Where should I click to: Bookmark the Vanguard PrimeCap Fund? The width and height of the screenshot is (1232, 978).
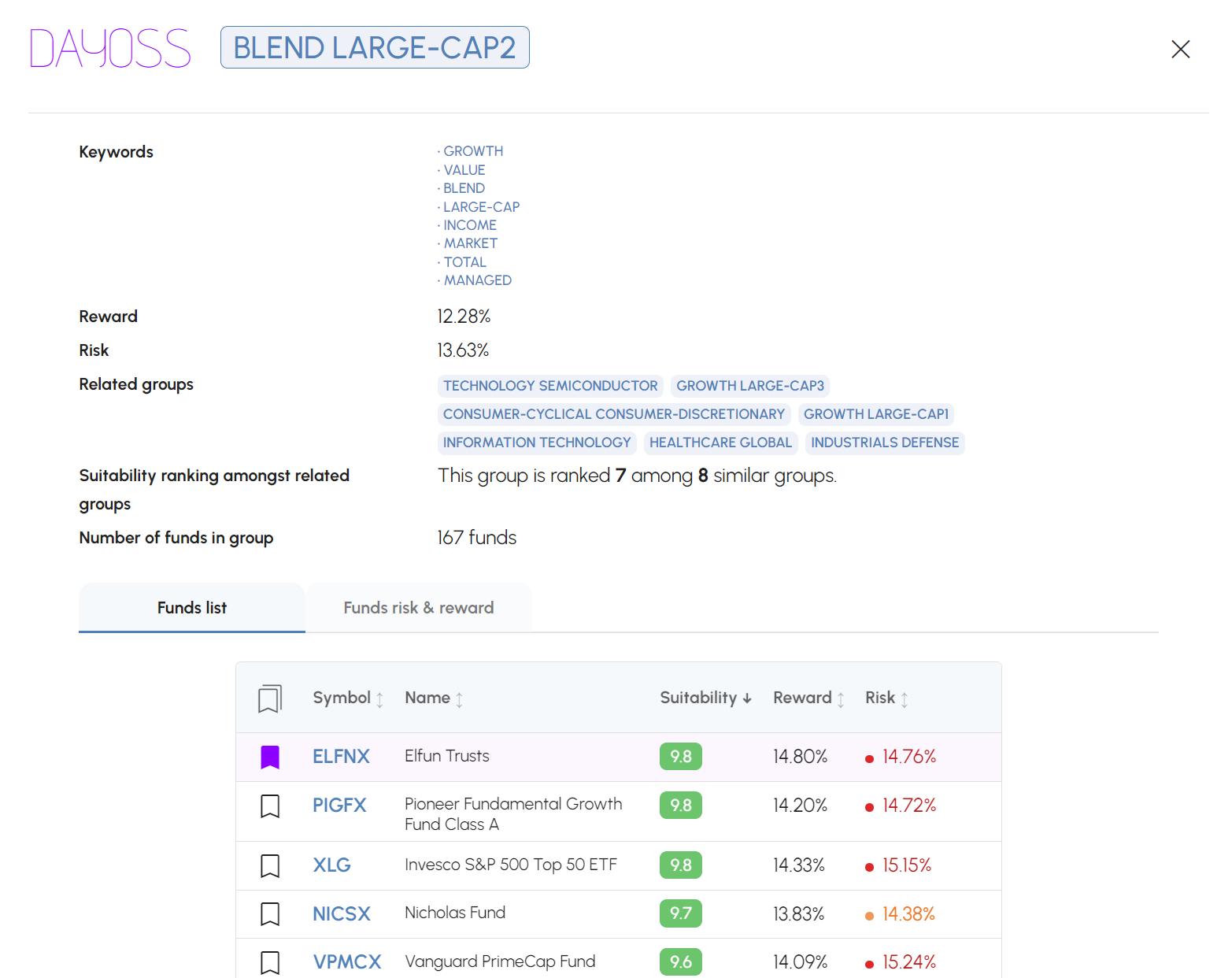tap(270, 962)
